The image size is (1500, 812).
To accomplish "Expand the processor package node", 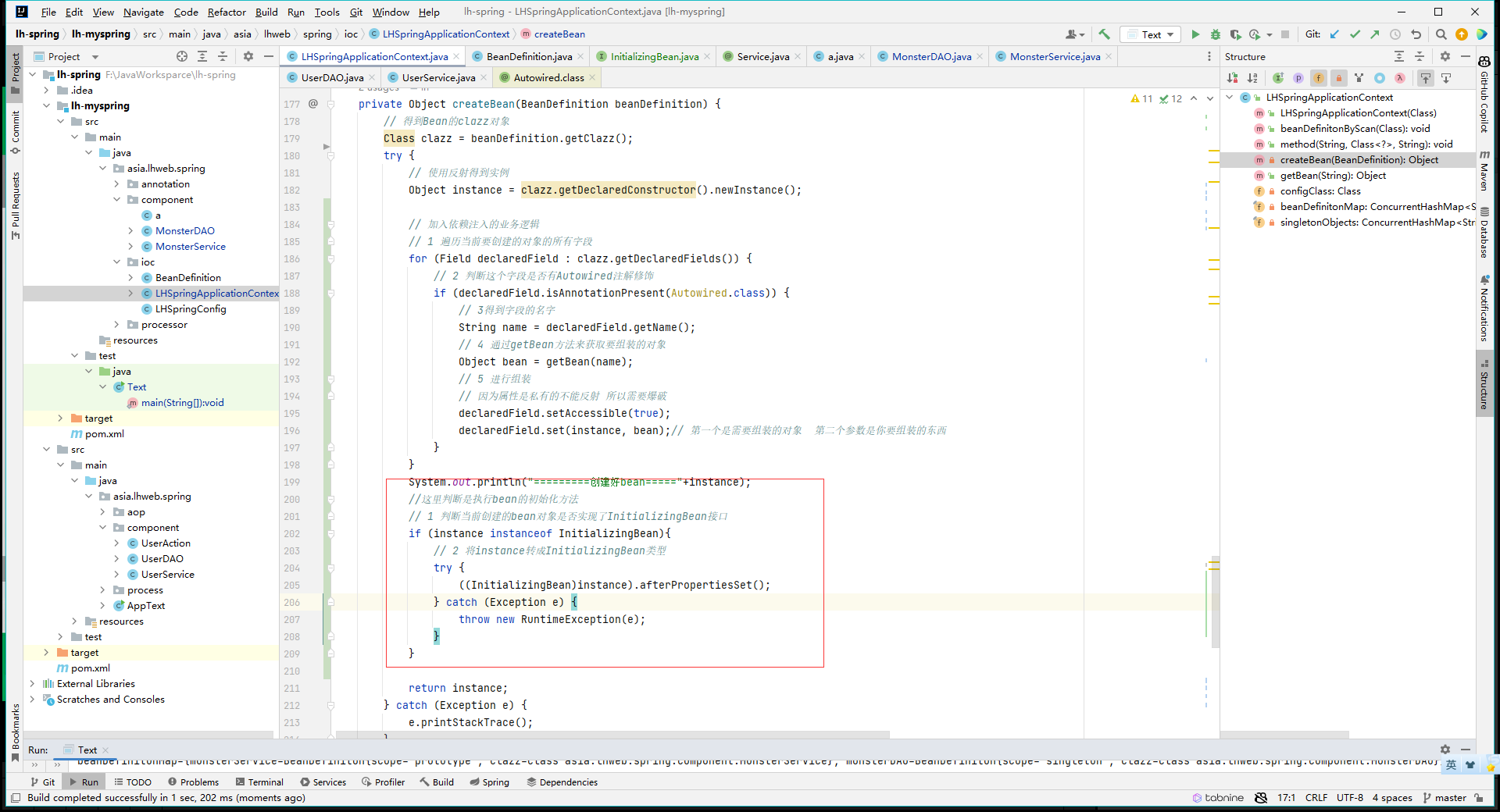I will (x=117, y=325).
